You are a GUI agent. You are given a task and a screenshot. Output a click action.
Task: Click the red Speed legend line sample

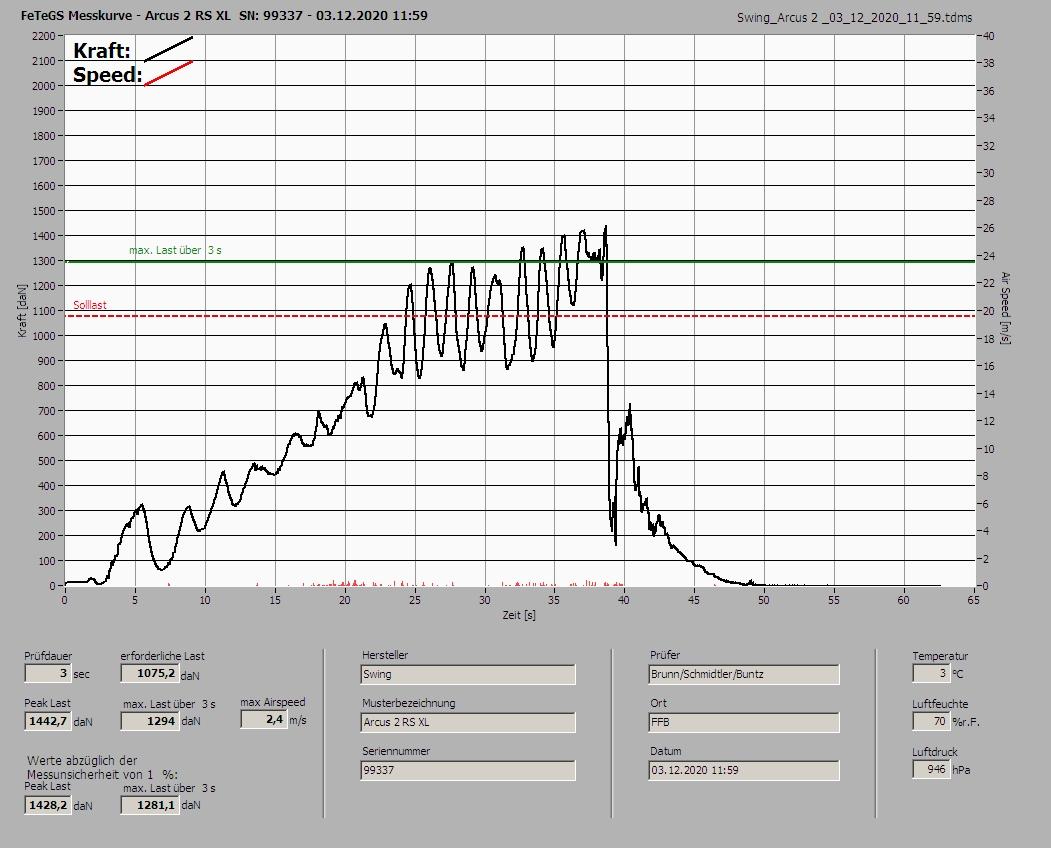pyautogui.click(x=169, y=73)
